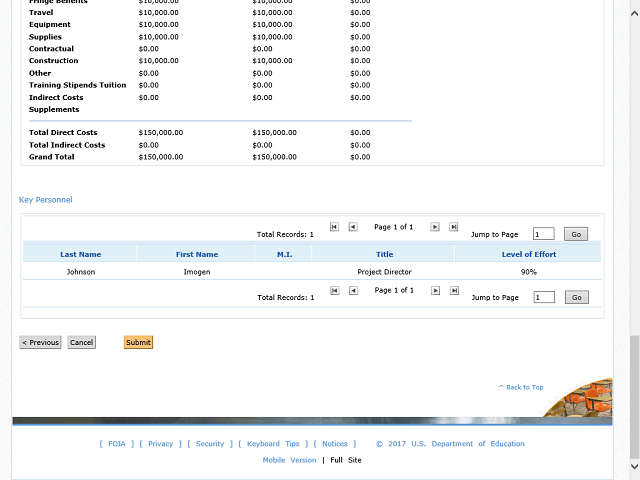Click the Equipment row label
This screenshot has height=480, width=640.
pyautogui.click(x=49, y=24)
